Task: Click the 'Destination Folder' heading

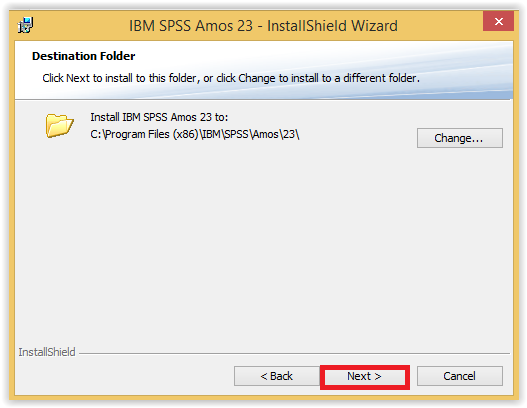Action: pos(84,56)
